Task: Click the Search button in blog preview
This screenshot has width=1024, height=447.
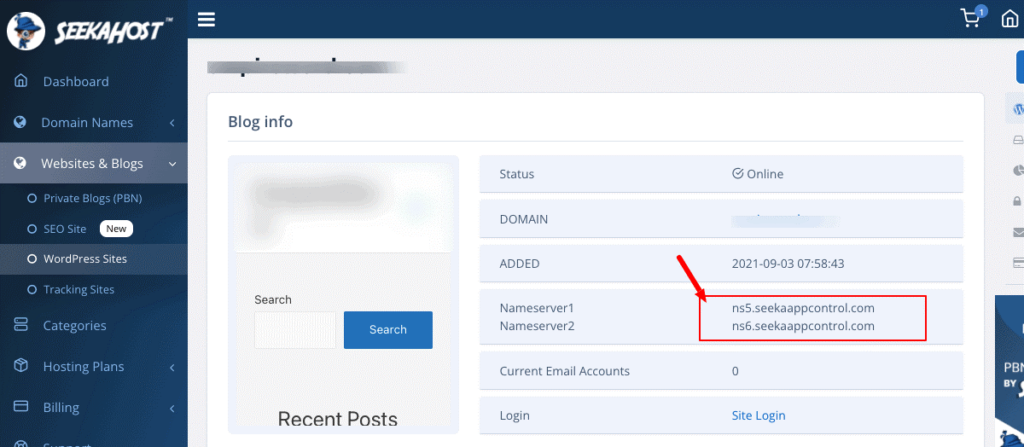Action: click(x=388, y=329)
